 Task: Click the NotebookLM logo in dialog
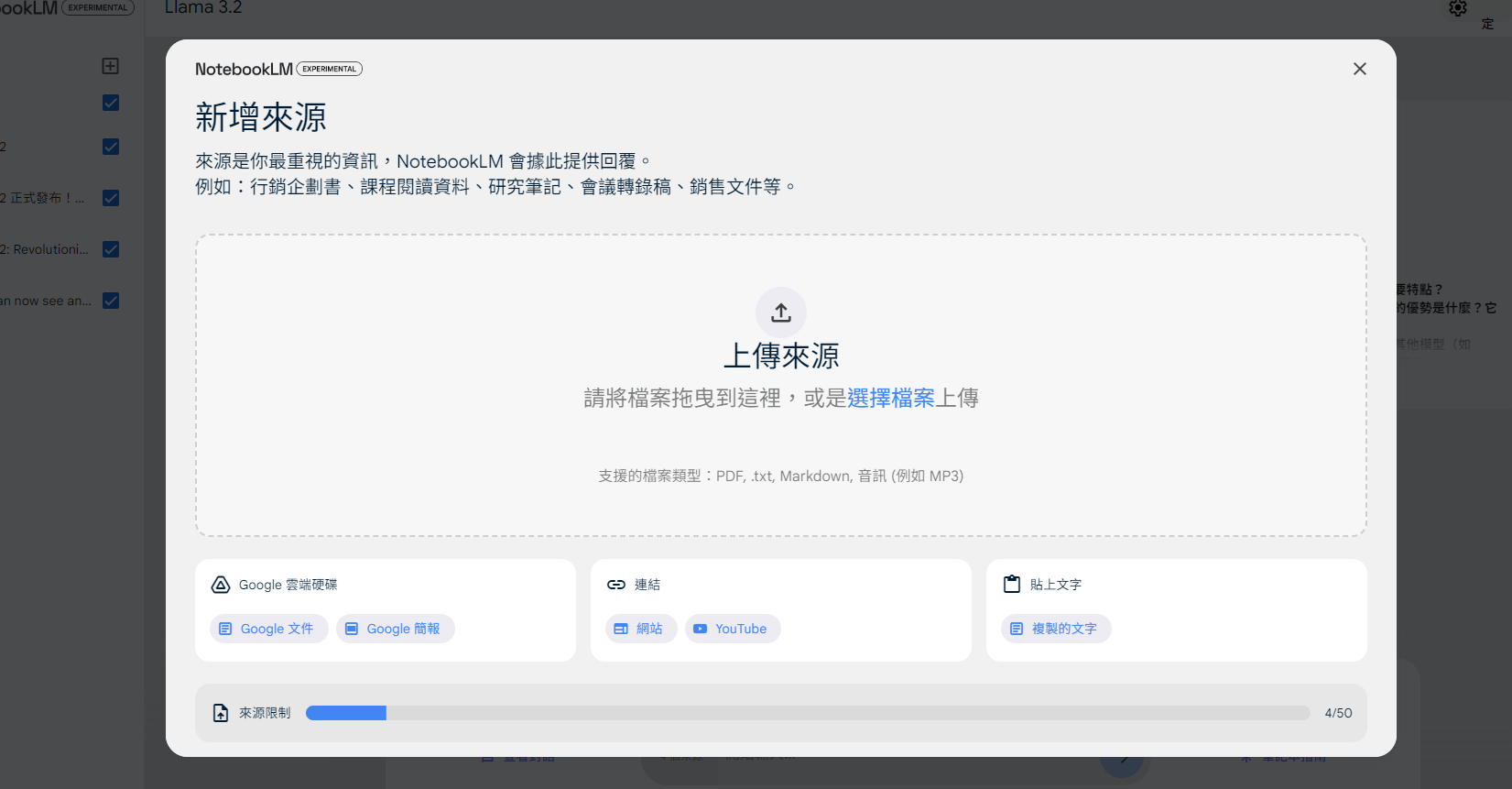tap(244, 69)
